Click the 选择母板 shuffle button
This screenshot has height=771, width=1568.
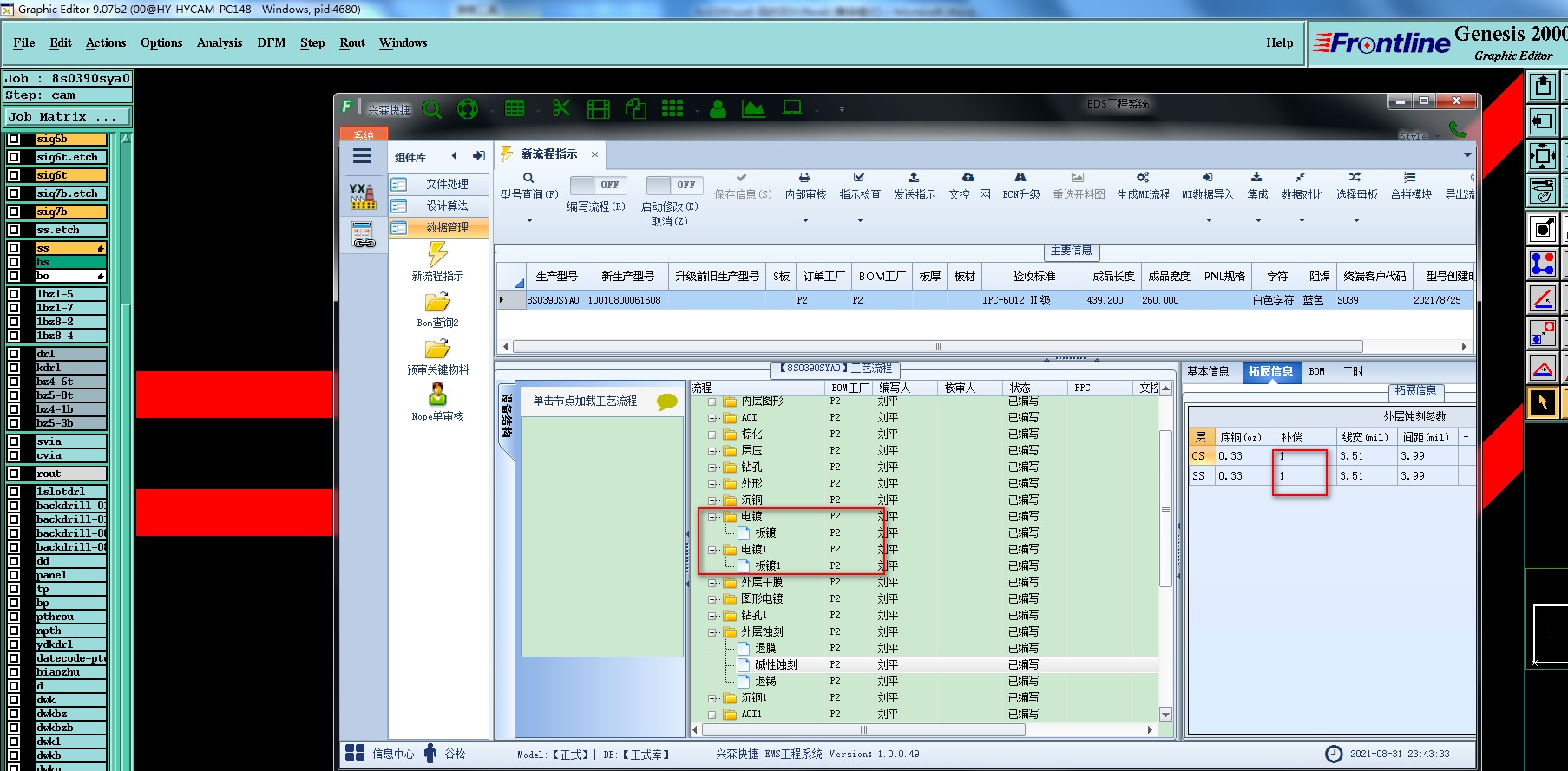[x=1356, y=186]
